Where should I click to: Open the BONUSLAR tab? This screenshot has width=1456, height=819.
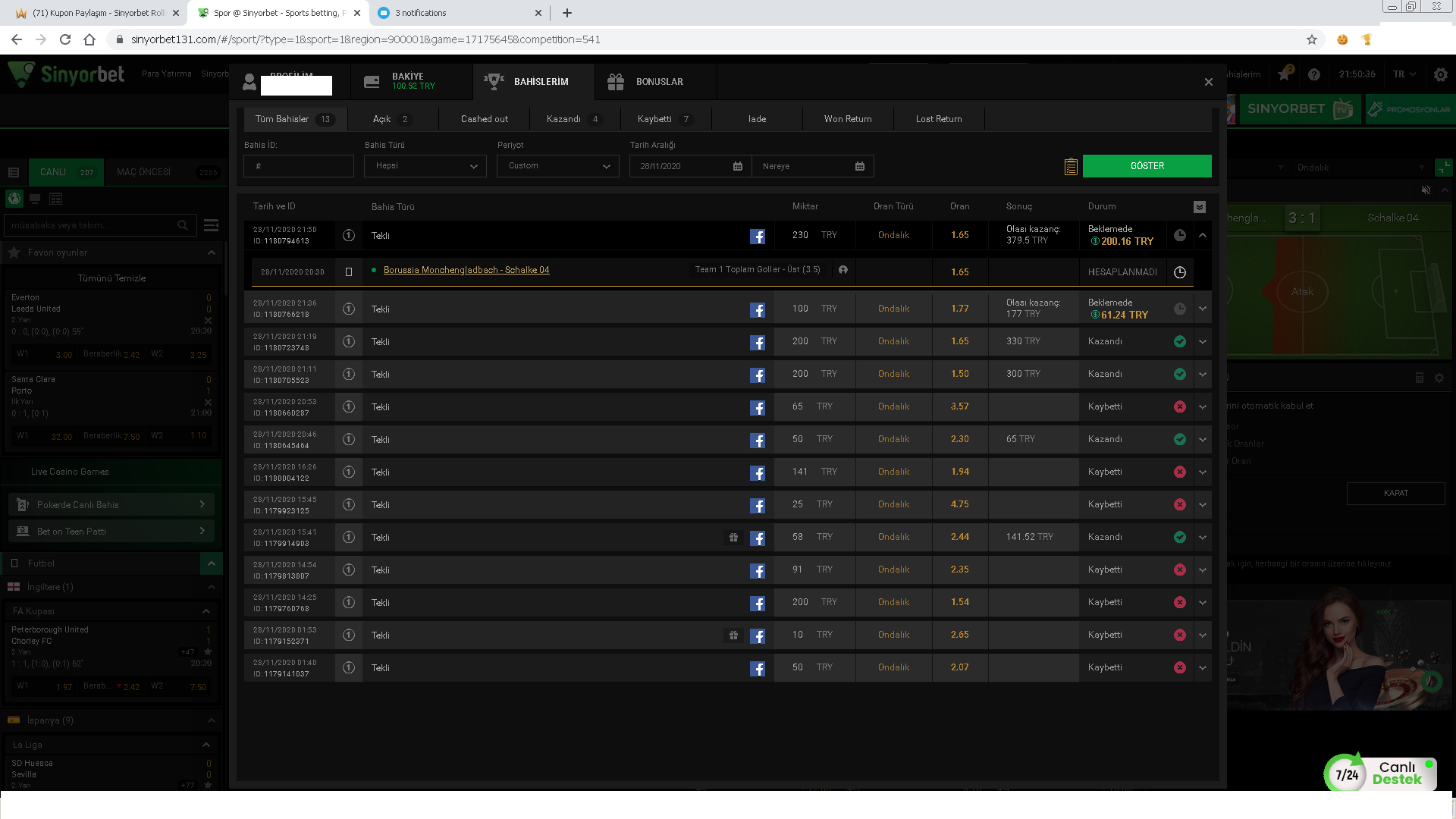click(x=655, y=81)
